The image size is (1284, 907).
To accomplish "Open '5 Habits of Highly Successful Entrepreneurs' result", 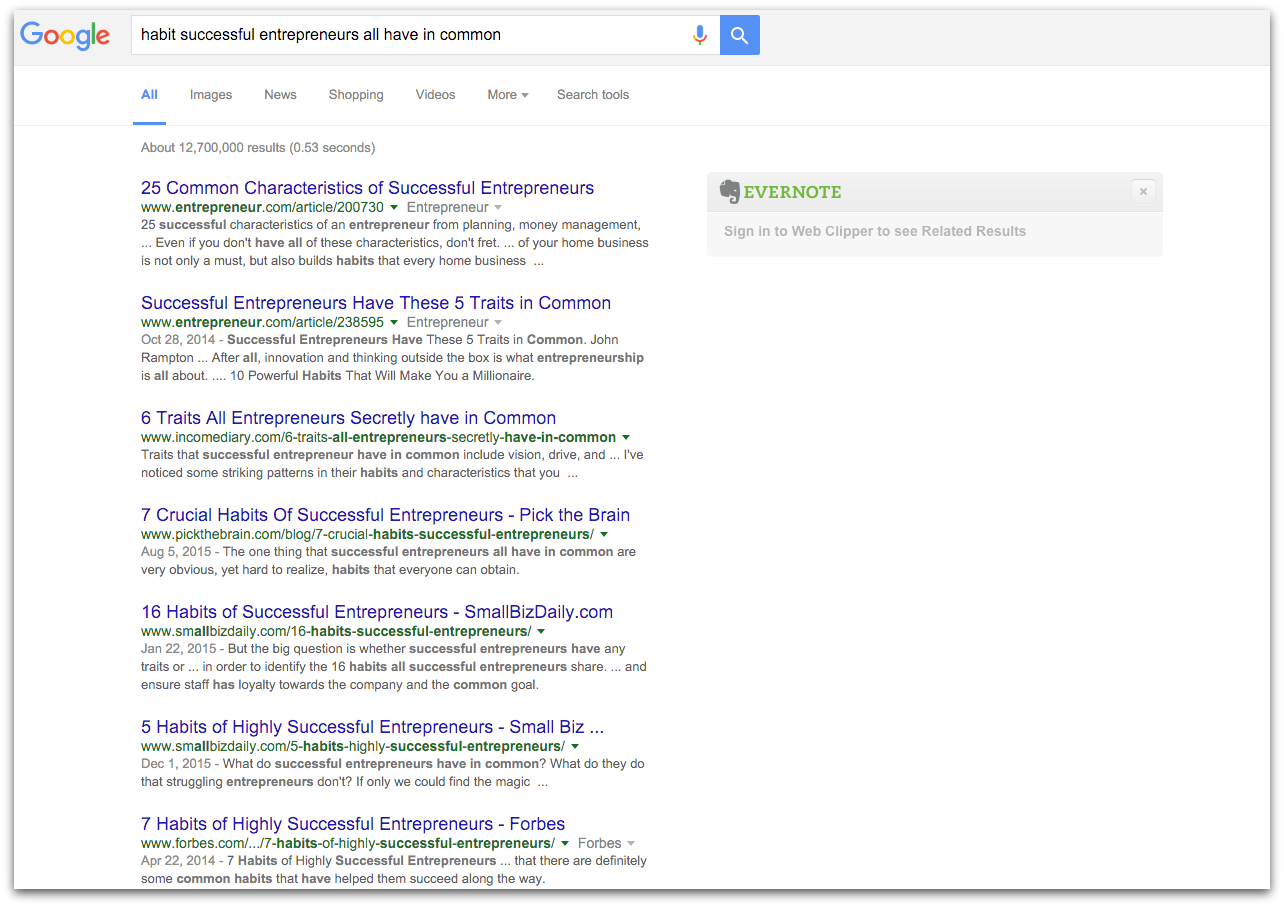I will pyautogui.click(x=372, y=727).
